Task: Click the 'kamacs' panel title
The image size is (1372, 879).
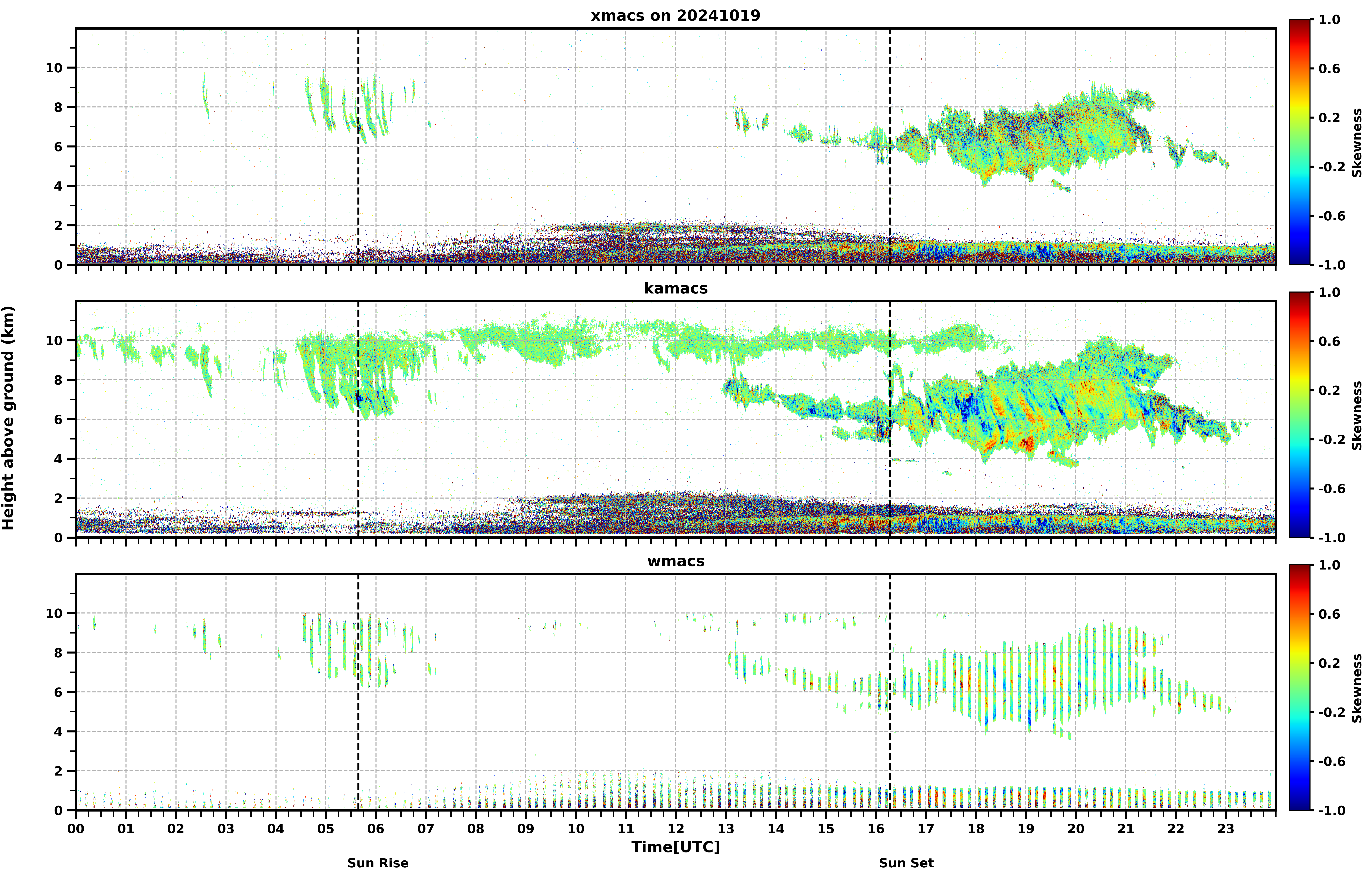Action: click(676, 288)
